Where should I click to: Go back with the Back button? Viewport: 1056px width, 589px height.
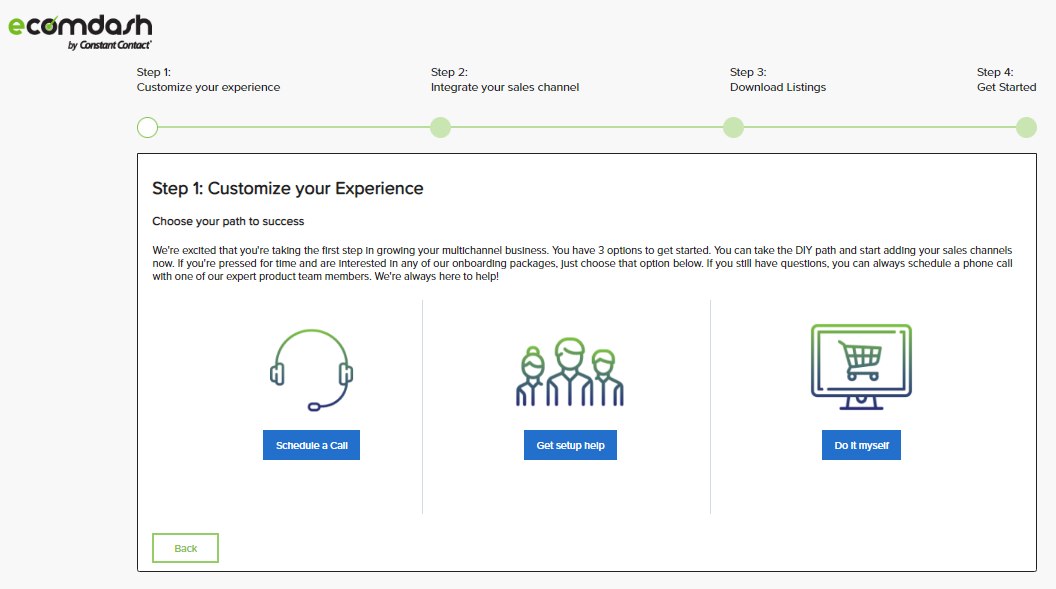pyautogui.click(x=185, y=548)
